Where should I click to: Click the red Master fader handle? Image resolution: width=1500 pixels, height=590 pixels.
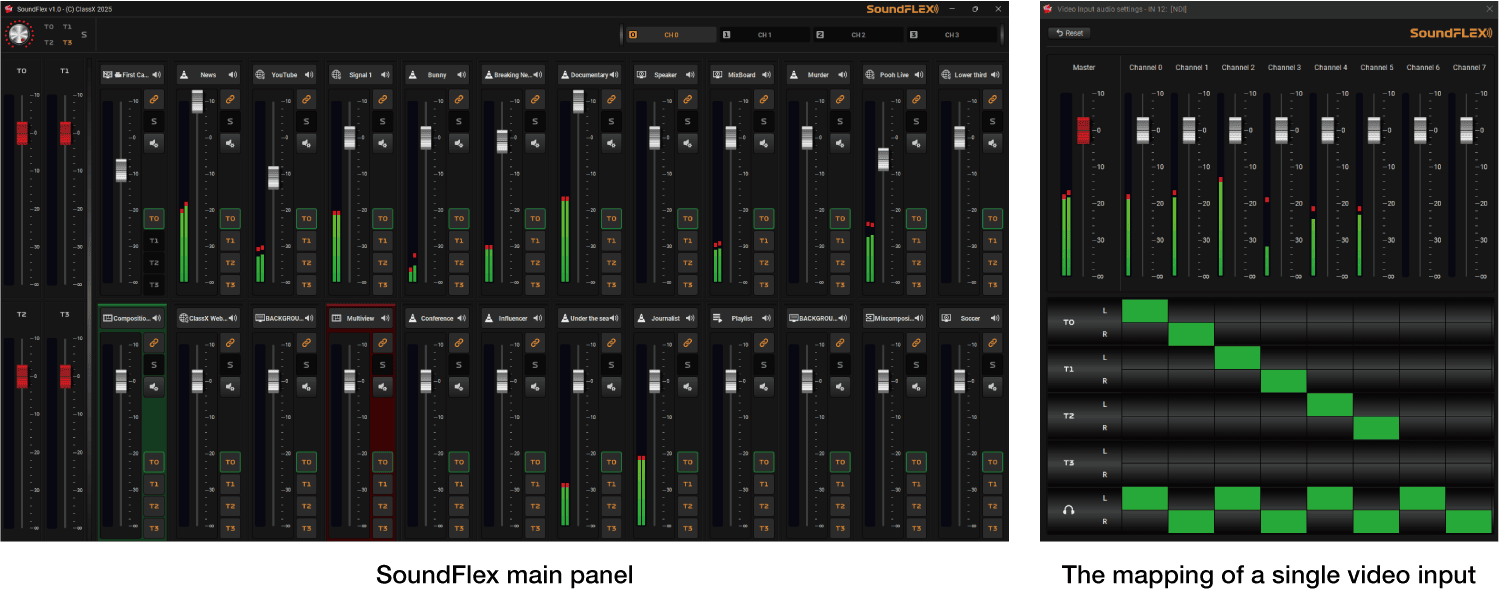(1082, 130)
